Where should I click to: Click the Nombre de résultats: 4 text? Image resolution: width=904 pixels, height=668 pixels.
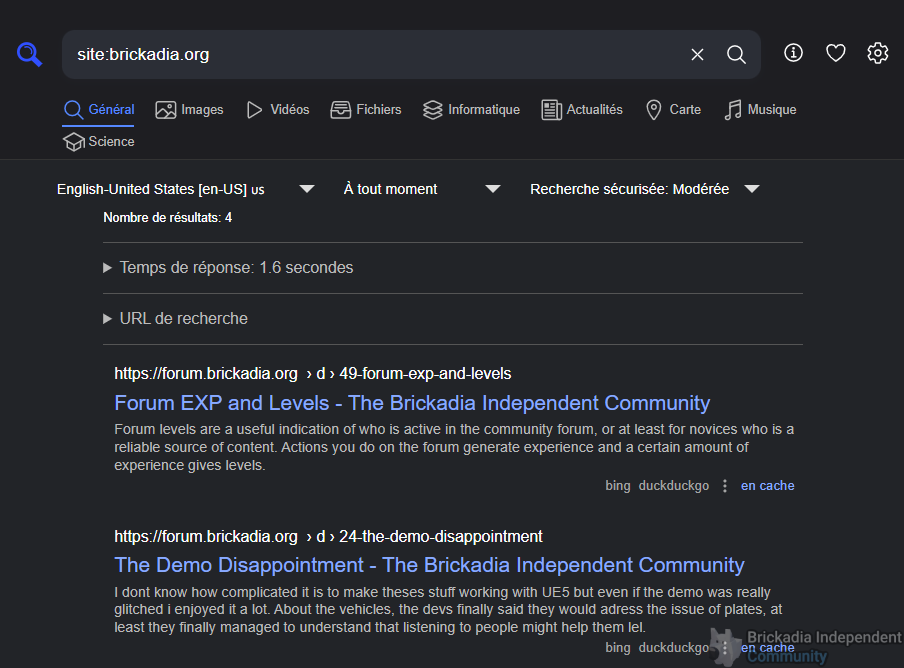167,218
